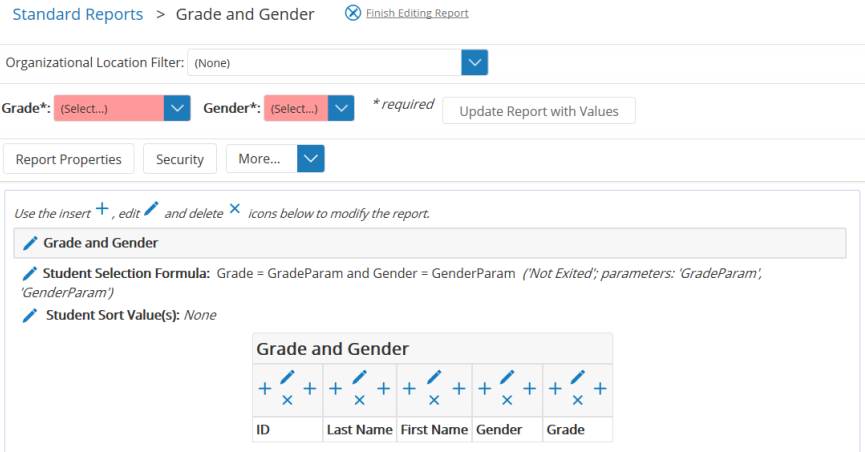Insert a column before the ID column
865x452 pixels.
pyautogui.click(x=265, y=389)
